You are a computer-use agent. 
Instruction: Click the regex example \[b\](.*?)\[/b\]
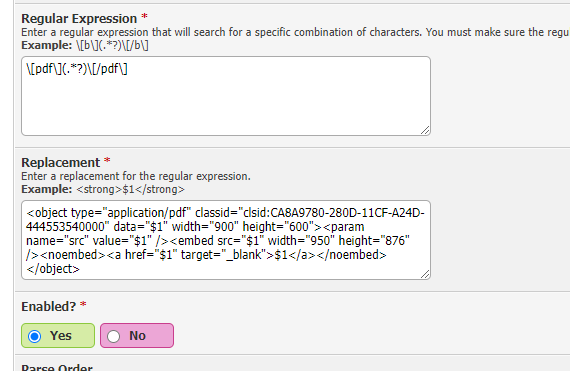point(112,45)
